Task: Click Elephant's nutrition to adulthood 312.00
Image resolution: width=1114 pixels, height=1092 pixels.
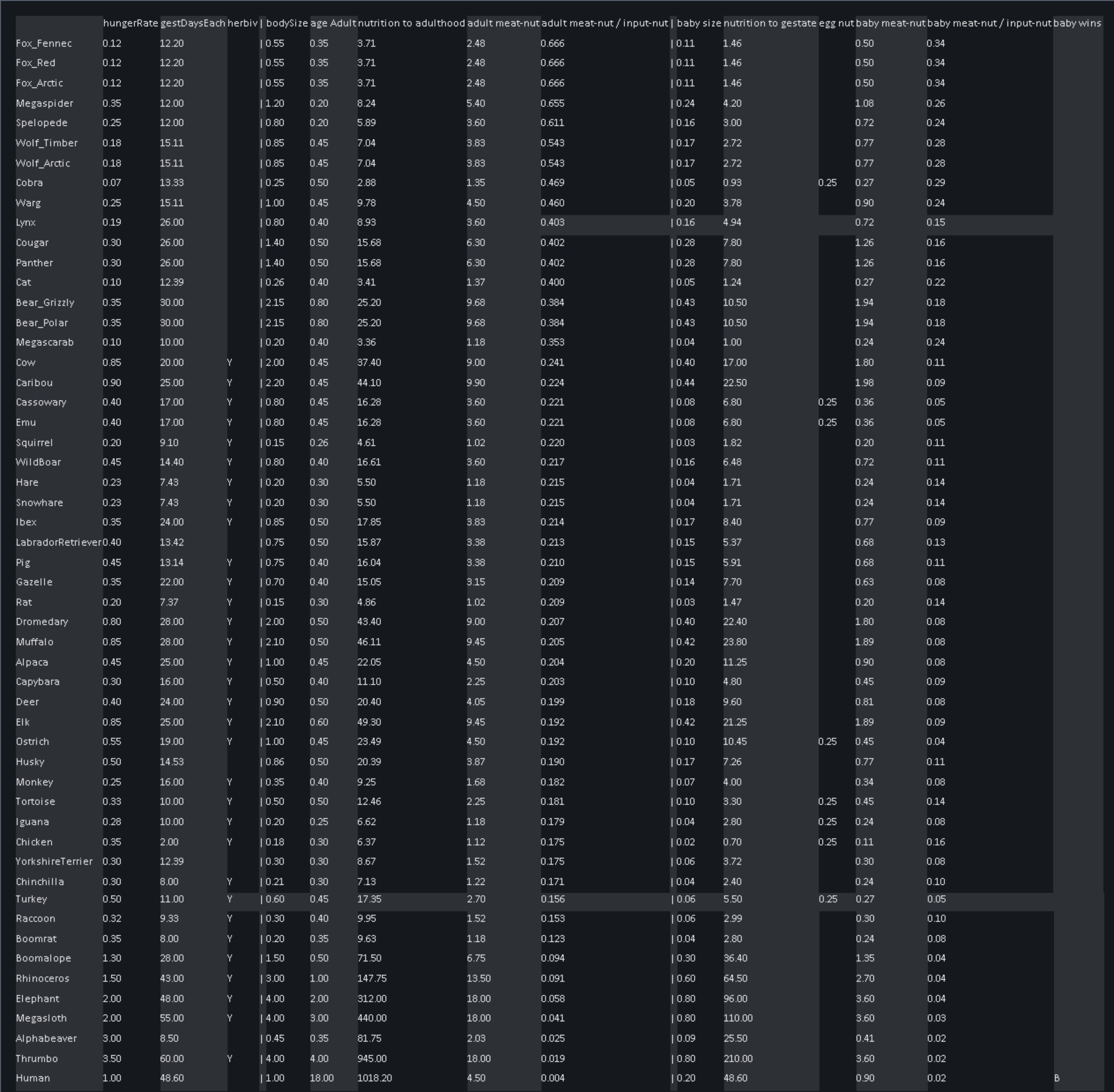Action: point(372,999)
